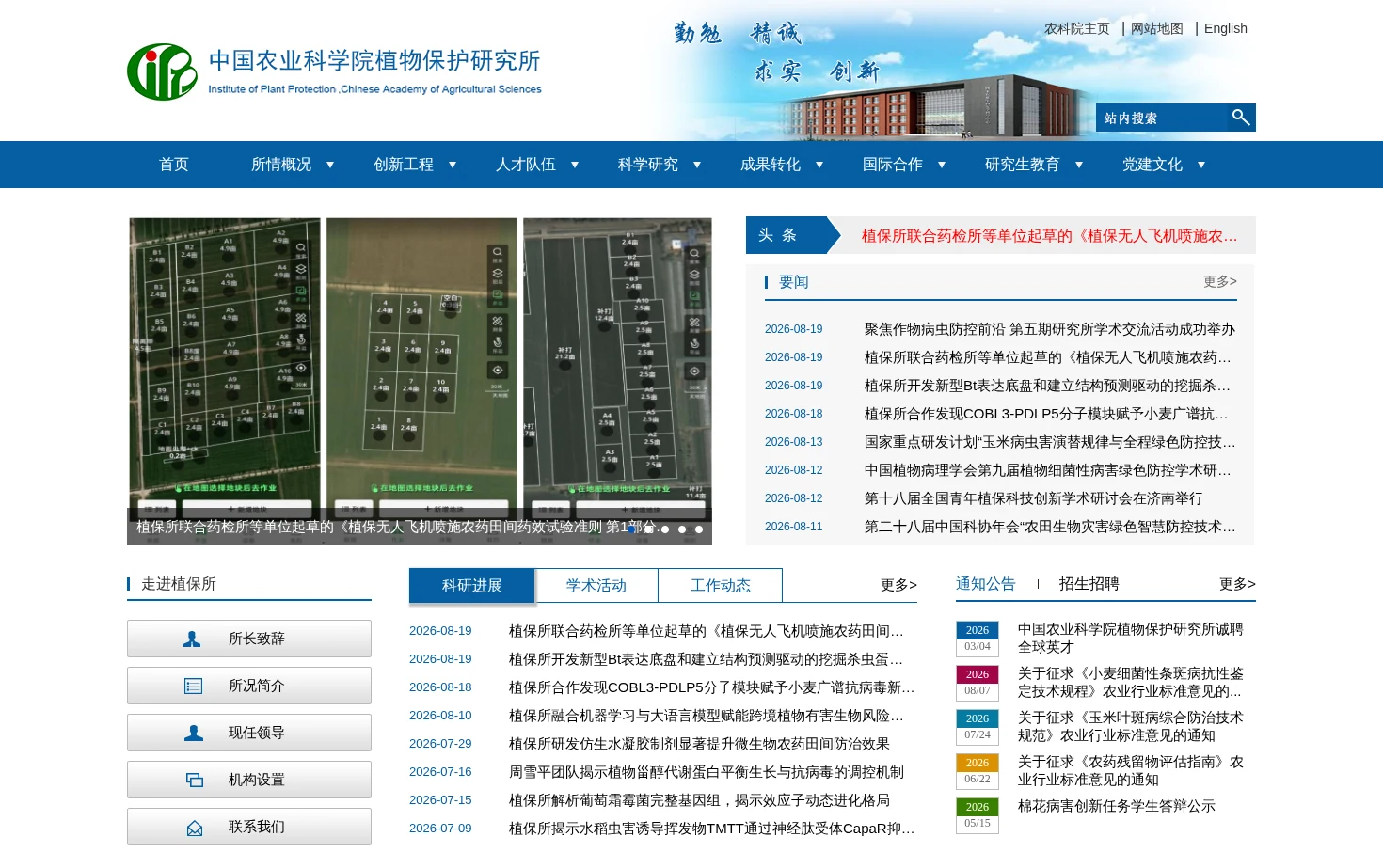Open the 机构设置 button
The width and height of the screenshot is (1383, 868).
pos(249,780)
